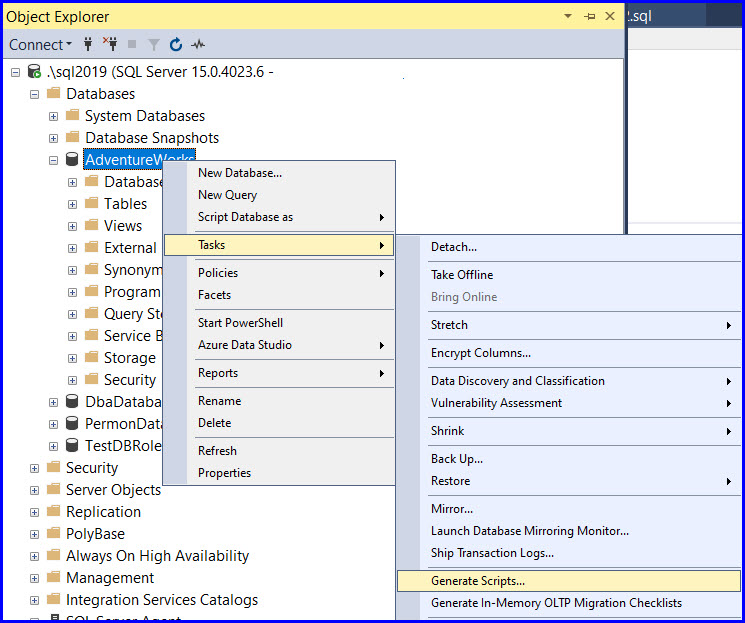Click the Filter funnel icon in toolbar
Image resolution: width=745 pixels, height=623 pixels.
pos(154,45)
